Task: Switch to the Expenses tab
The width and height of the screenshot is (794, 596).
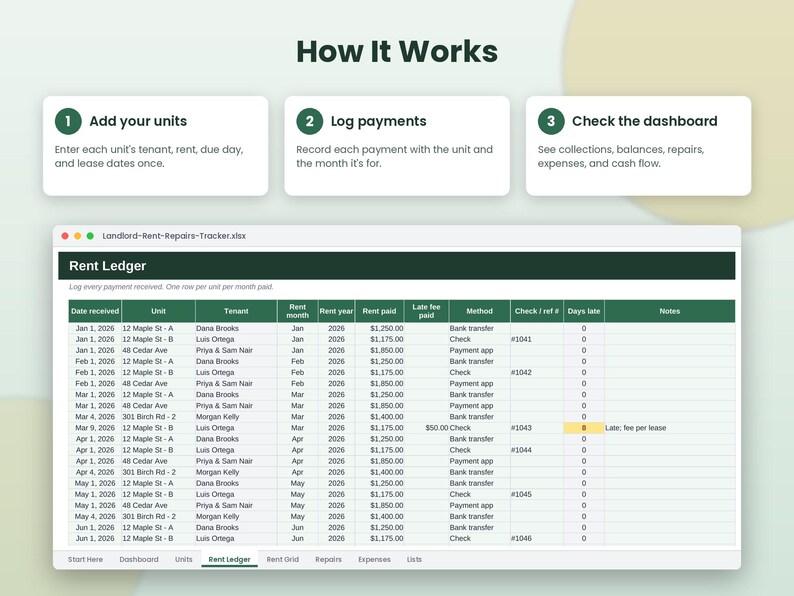Action: pyautogui.click(x=374, y=559)
